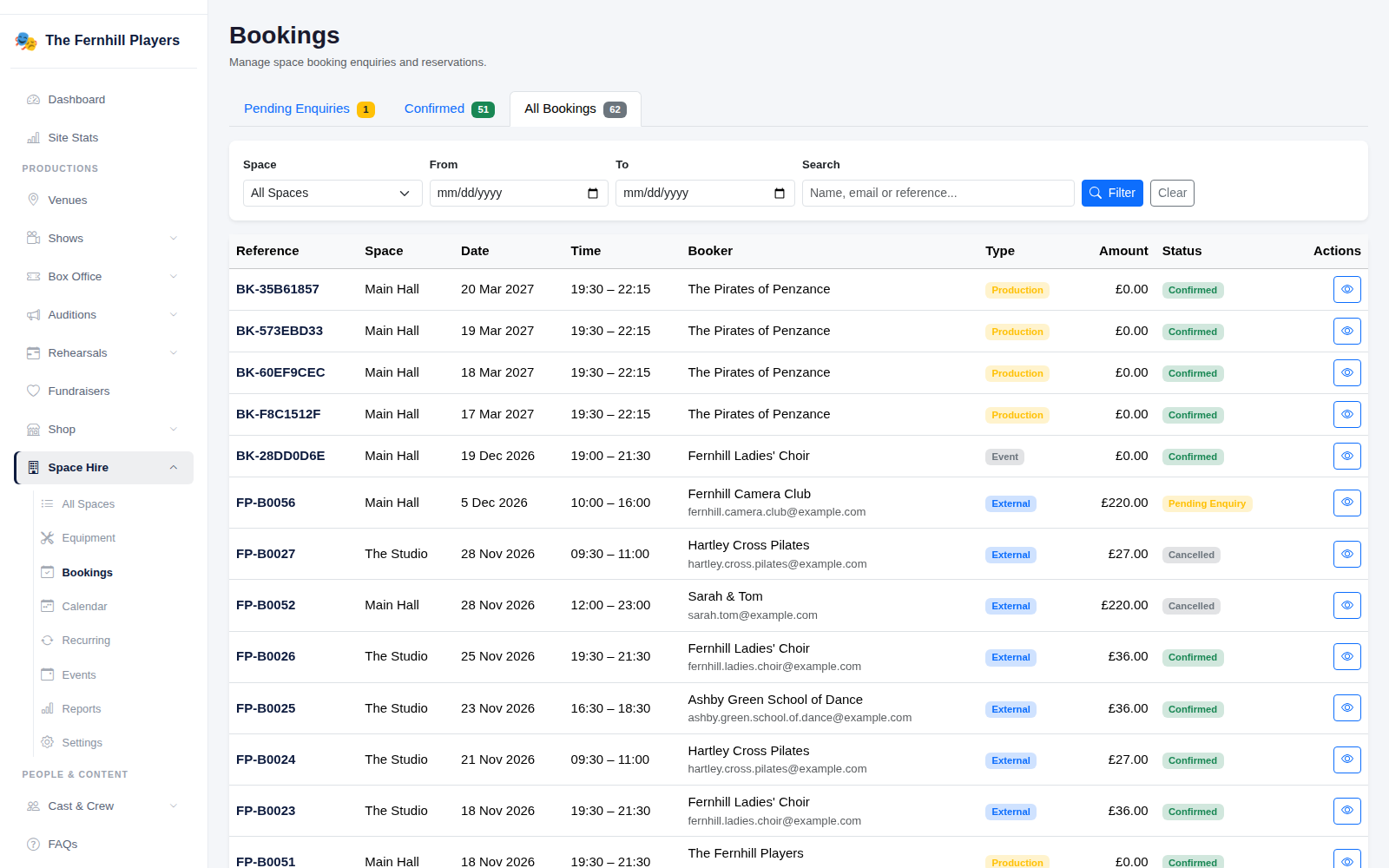This screenshot has width=1389, height=868.
Task: Click the Site Stats chart icon
Action: click(x=33, y=138)
